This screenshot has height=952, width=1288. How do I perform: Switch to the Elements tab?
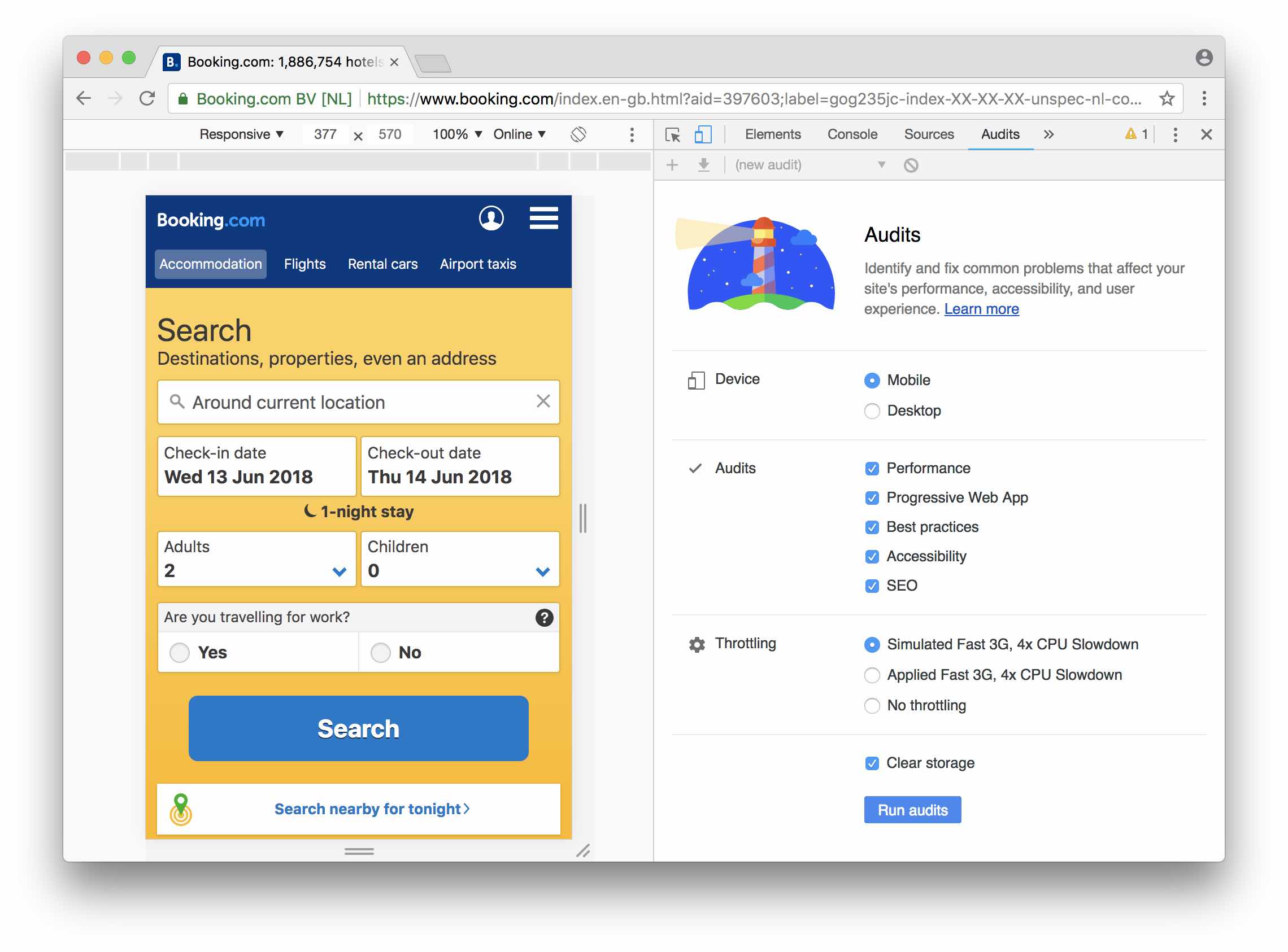773,134
